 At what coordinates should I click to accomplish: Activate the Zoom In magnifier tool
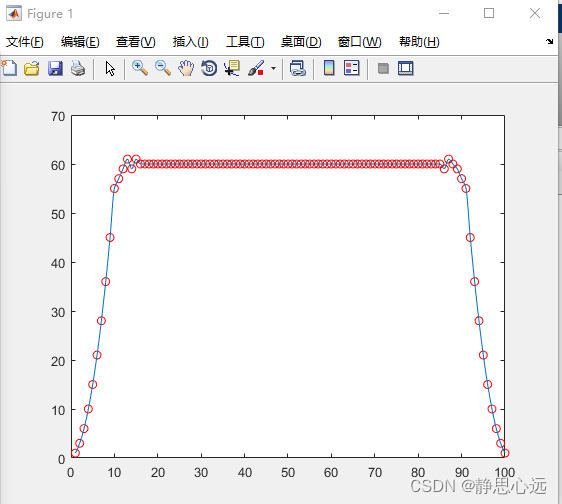point(139,68)
